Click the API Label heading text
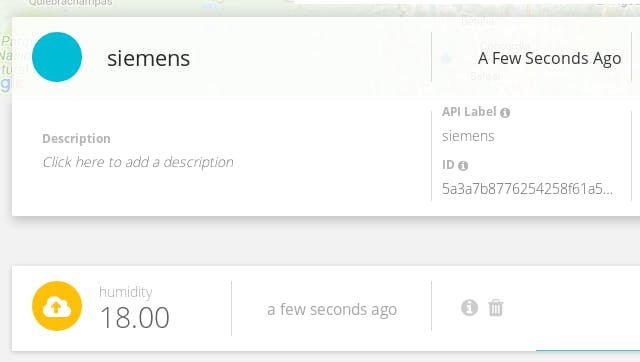The image size is (640, 362). pyautogui.click(x=469, y=112)
